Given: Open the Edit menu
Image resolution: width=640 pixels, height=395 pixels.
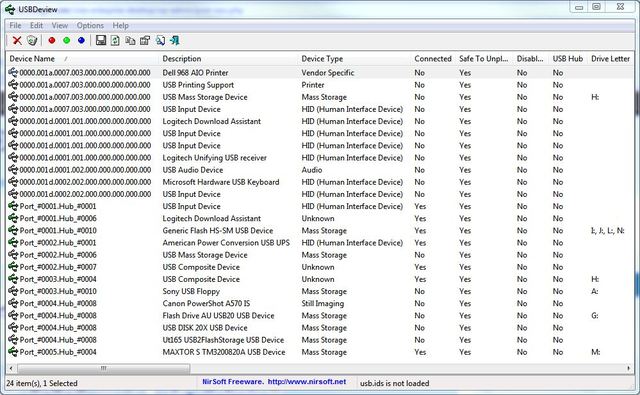Looking at the screenshot, I should (x=36, y=25).
